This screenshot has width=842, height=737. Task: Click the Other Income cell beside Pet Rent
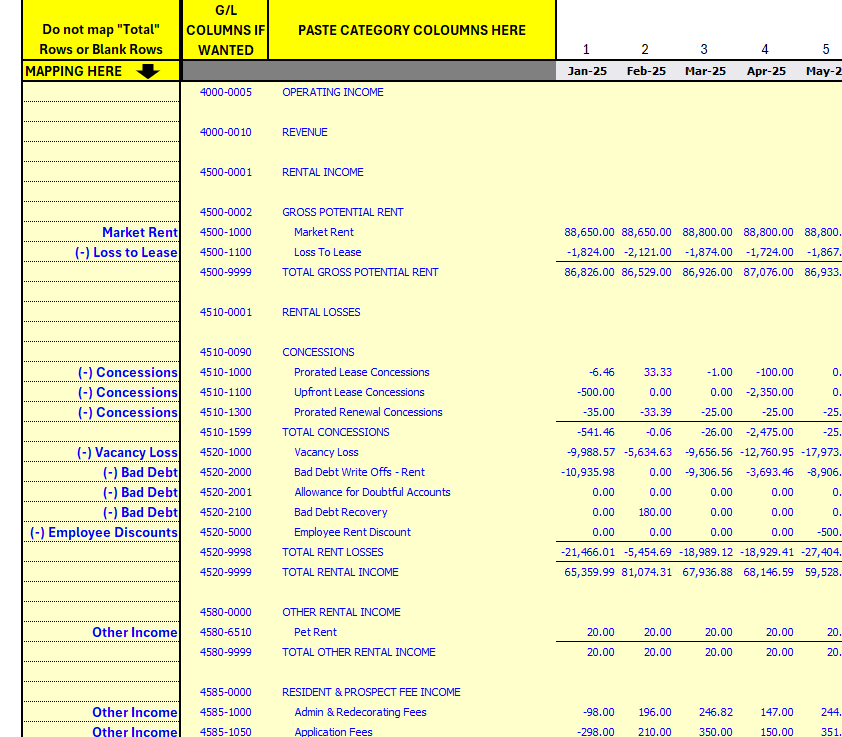pyautogui.click(x=135, y=632)
